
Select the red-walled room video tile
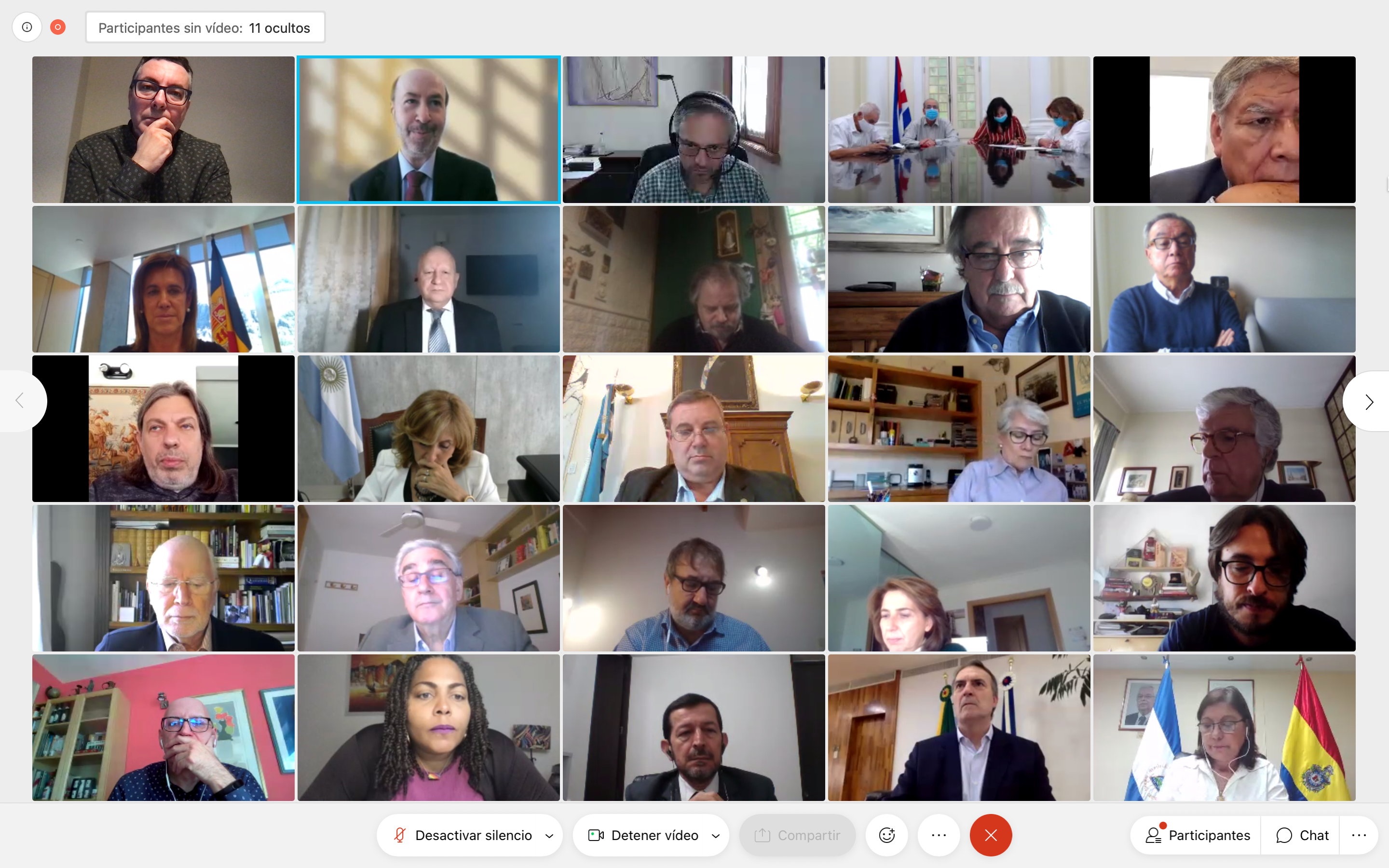pos(163,727)
